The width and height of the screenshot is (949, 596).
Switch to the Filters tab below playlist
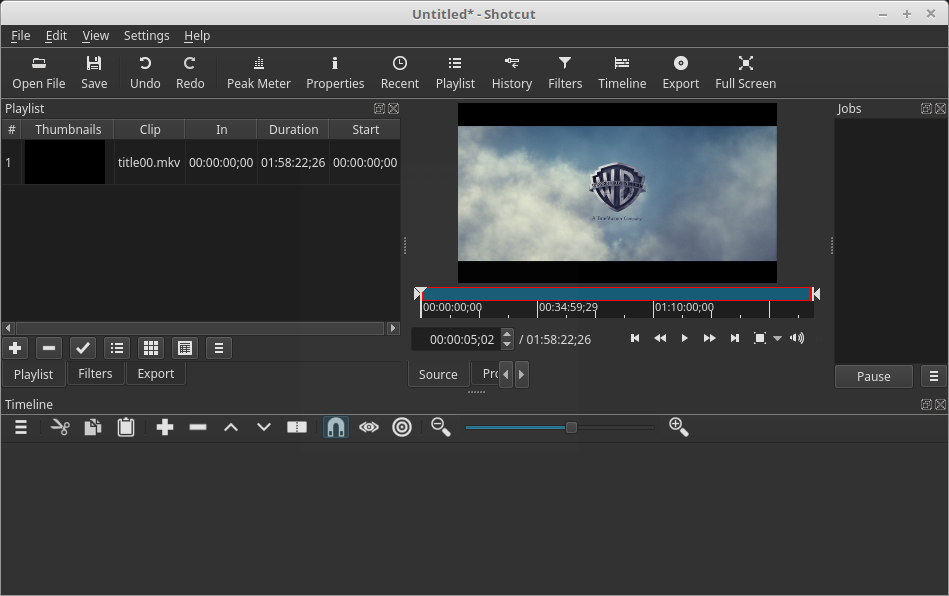(x=95, y=373)
